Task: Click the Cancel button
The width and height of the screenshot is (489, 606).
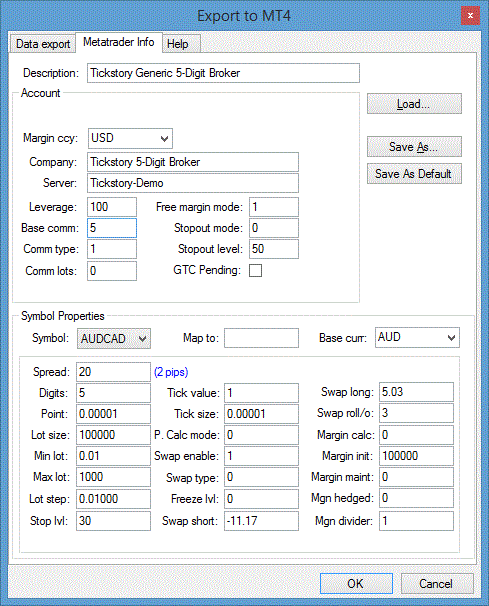Action: pyautogui.click(x=437, y=583)
